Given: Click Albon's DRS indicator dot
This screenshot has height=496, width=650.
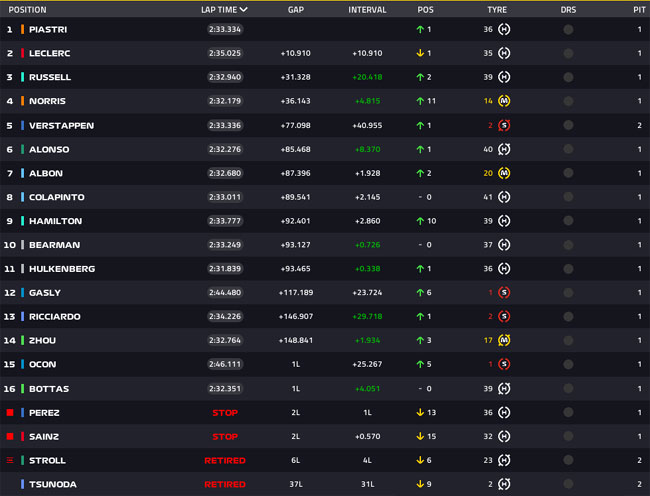Looking at the screenshot, I should (x=568, y=173).
